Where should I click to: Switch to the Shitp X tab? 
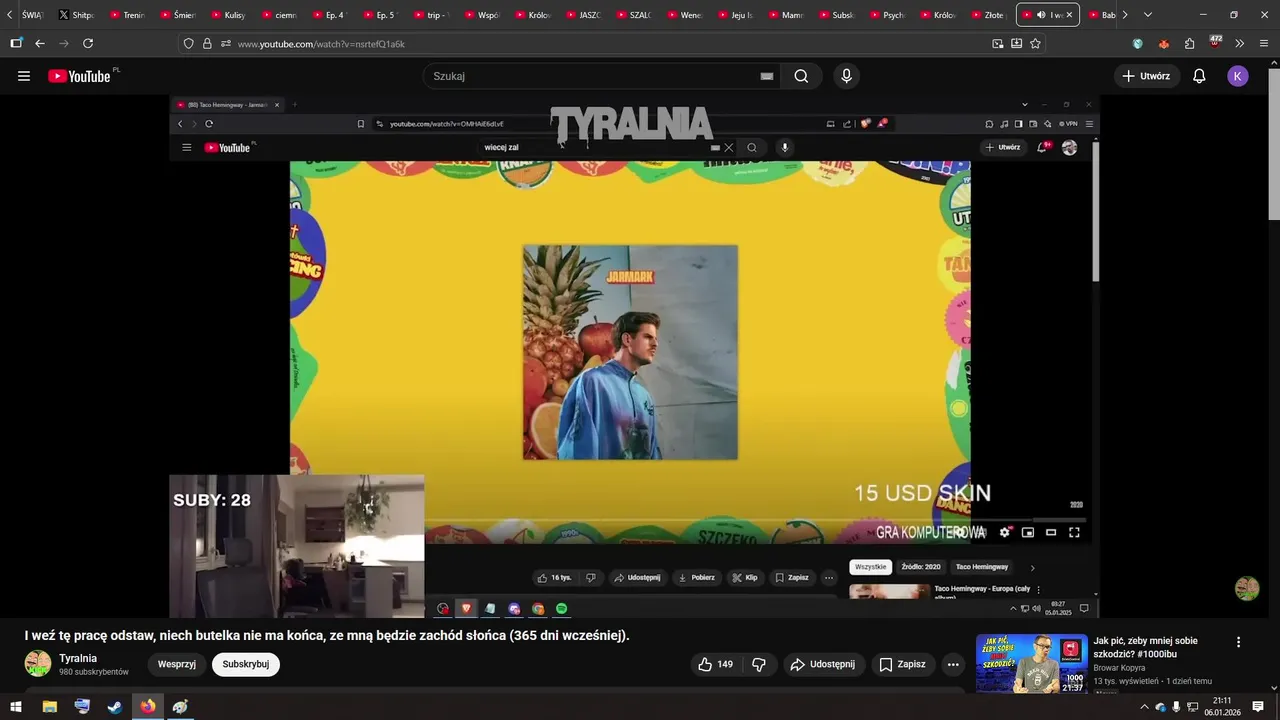(76, 15)
